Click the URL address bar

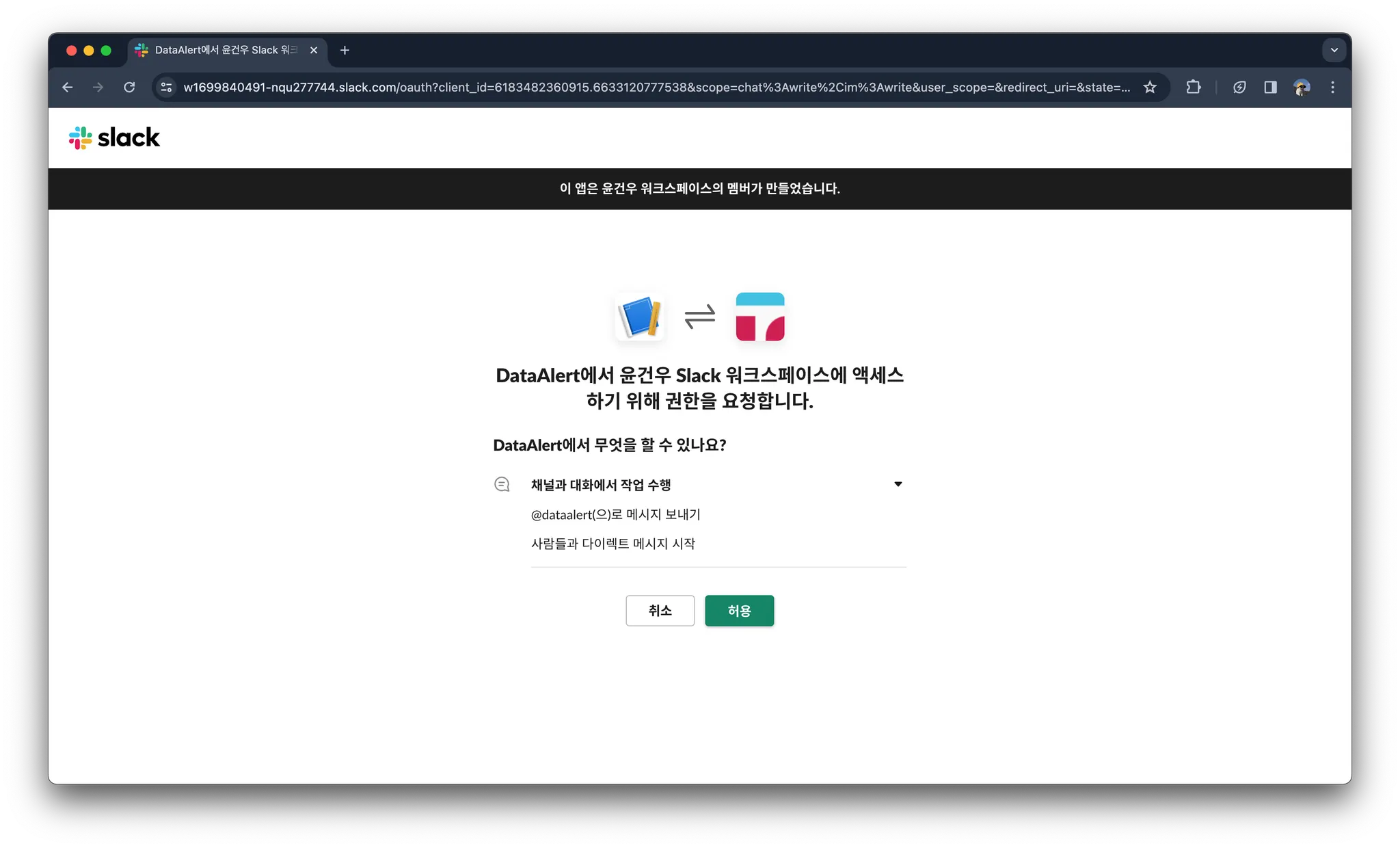(x=656, y=88)
